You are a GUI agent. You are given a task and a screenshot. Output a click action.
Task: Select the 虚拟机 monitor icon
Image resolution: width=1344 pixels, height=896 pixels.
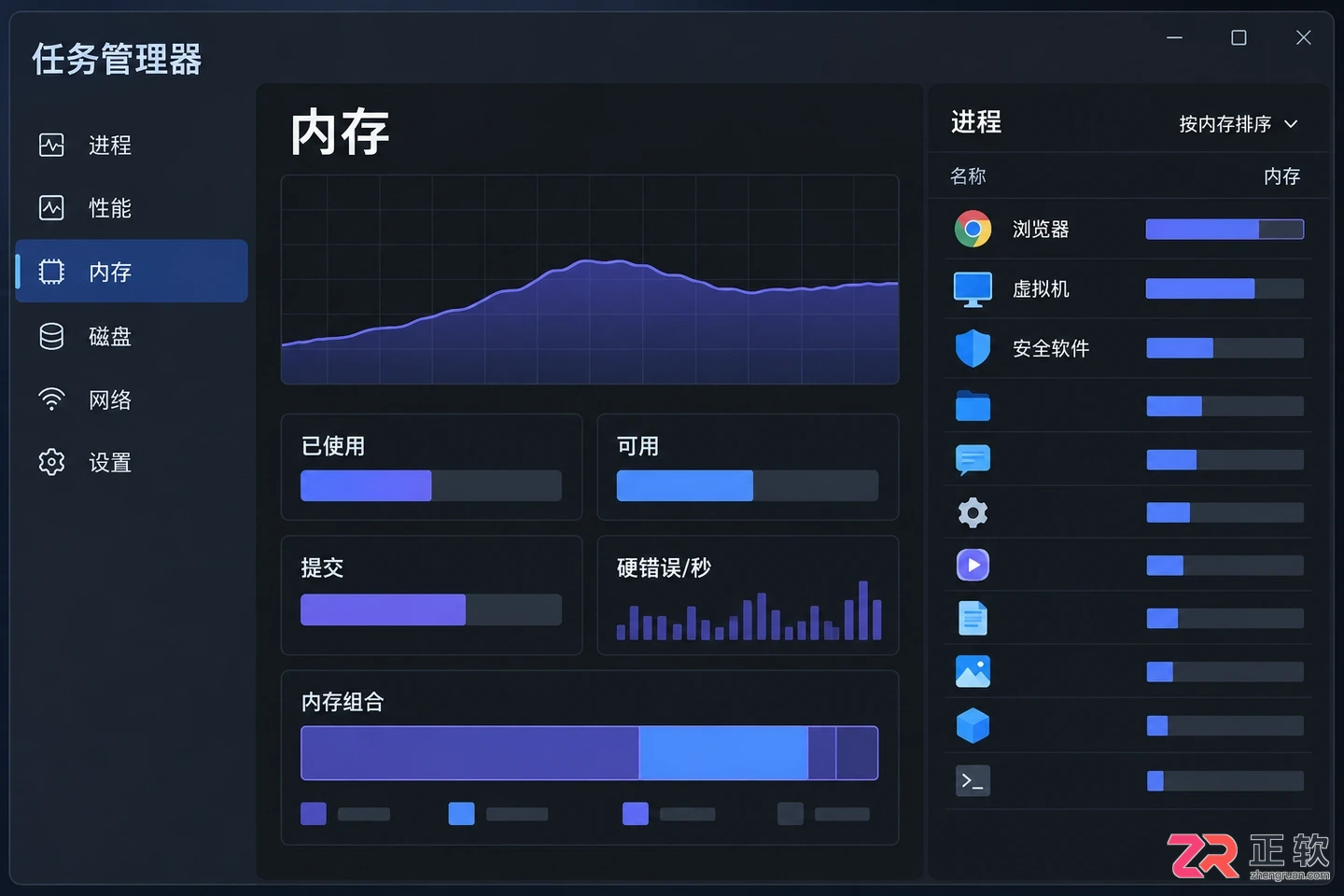973,289
